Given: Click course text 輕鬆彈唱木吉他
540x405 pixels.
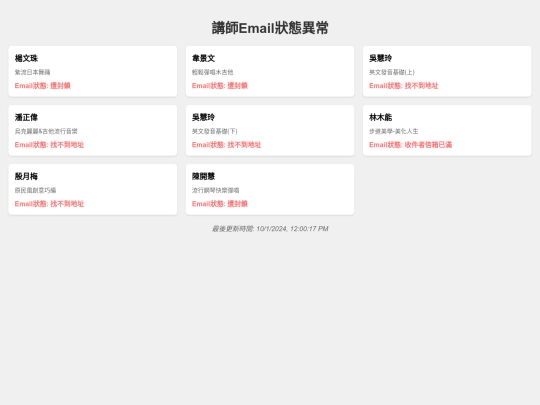Looking at the screenshot, I should pos(212,72).
